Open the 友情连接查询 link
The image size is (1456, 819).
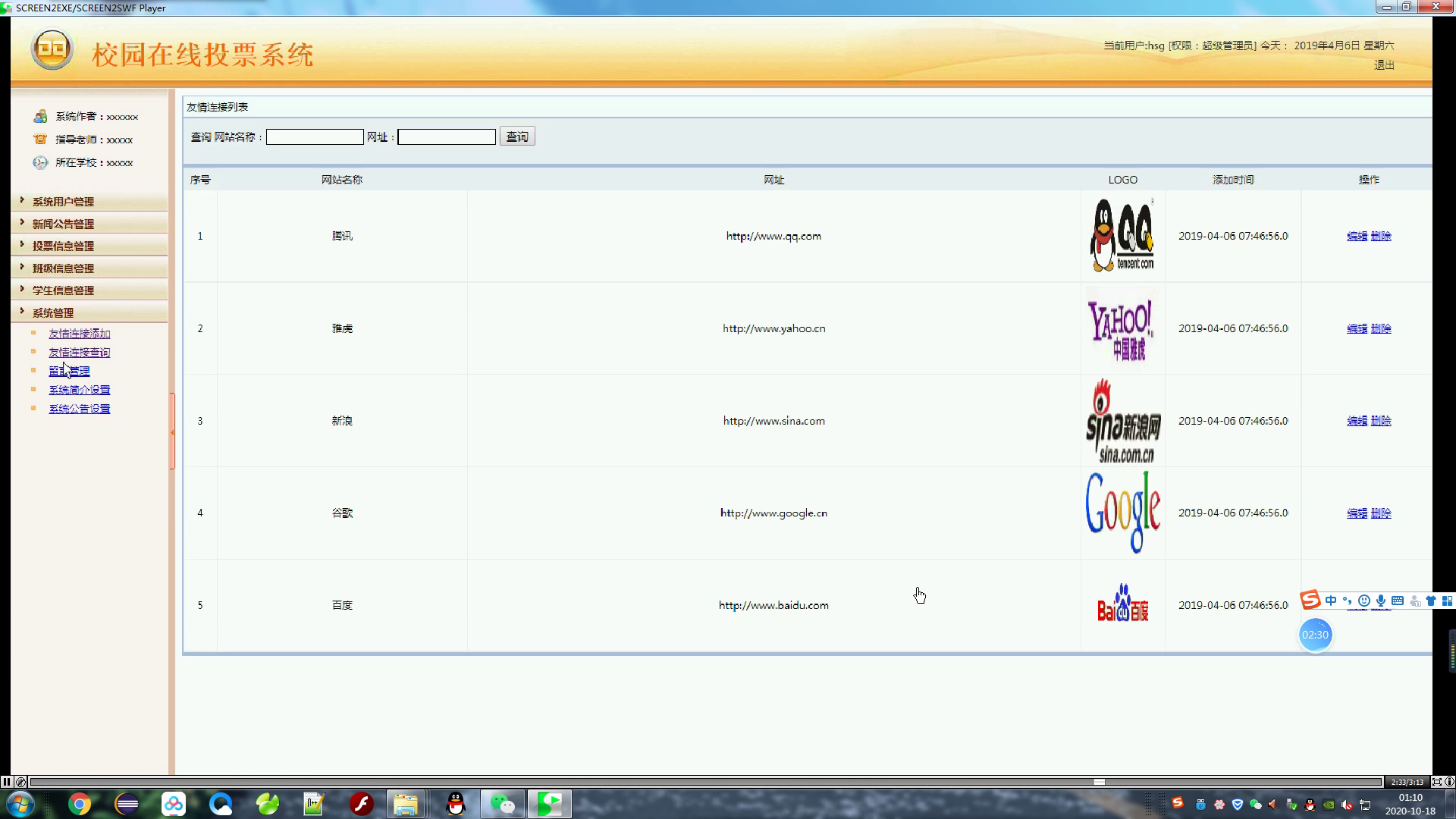80,353
